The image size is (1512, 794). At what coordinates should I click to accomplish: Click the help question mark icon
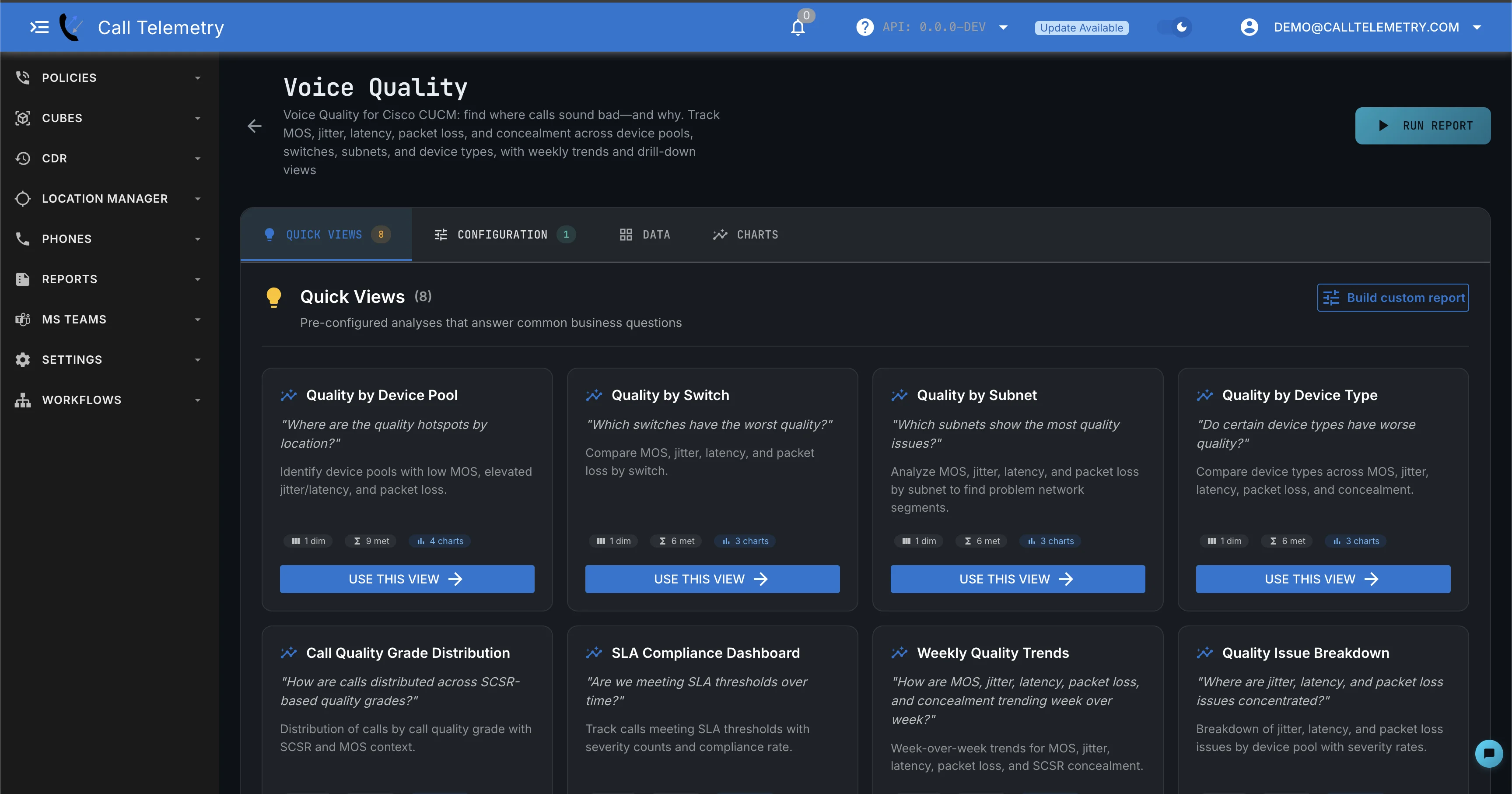coord(864,27)
